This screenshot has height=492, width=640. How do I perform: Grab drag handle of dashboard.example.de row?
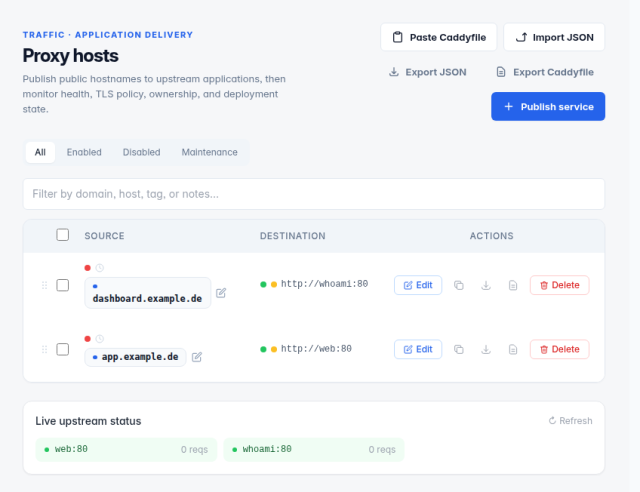[x=44, y=285]
